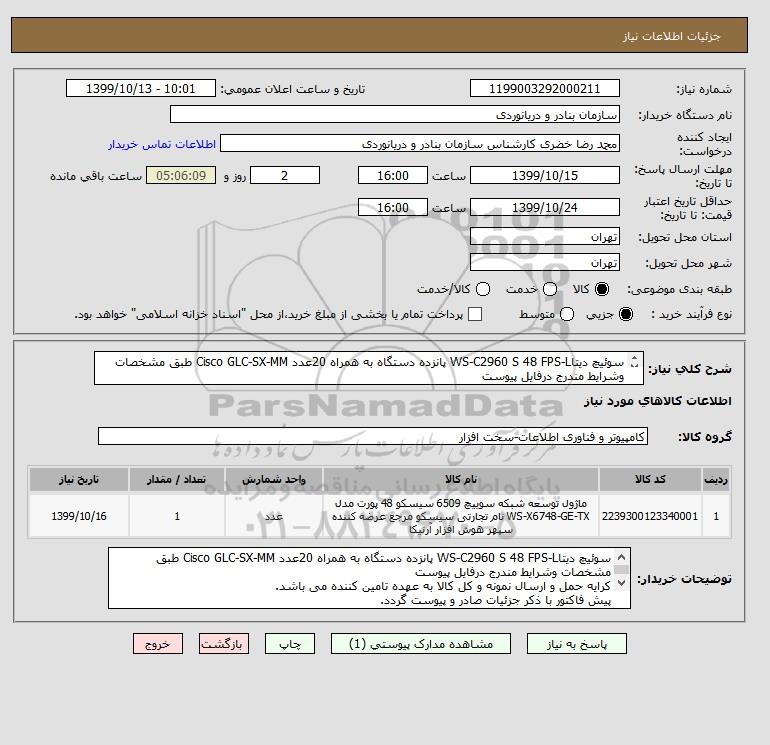Click the کد کالا column header

click(x=650, y=479)
